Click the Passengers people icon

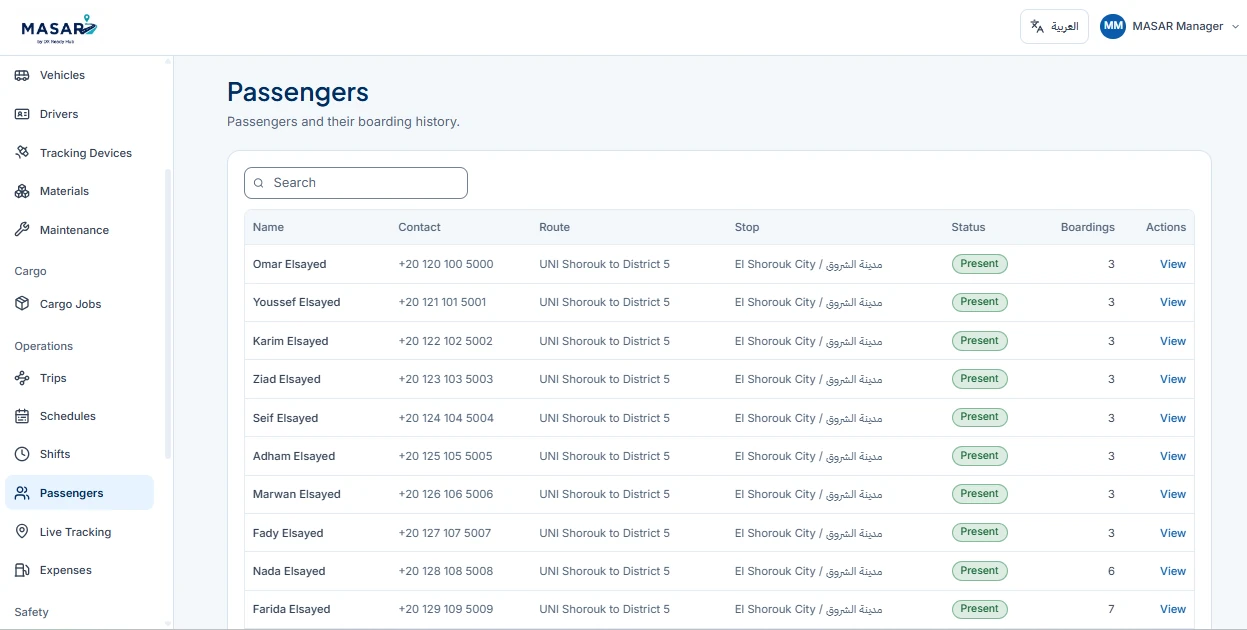coord(22,493)
